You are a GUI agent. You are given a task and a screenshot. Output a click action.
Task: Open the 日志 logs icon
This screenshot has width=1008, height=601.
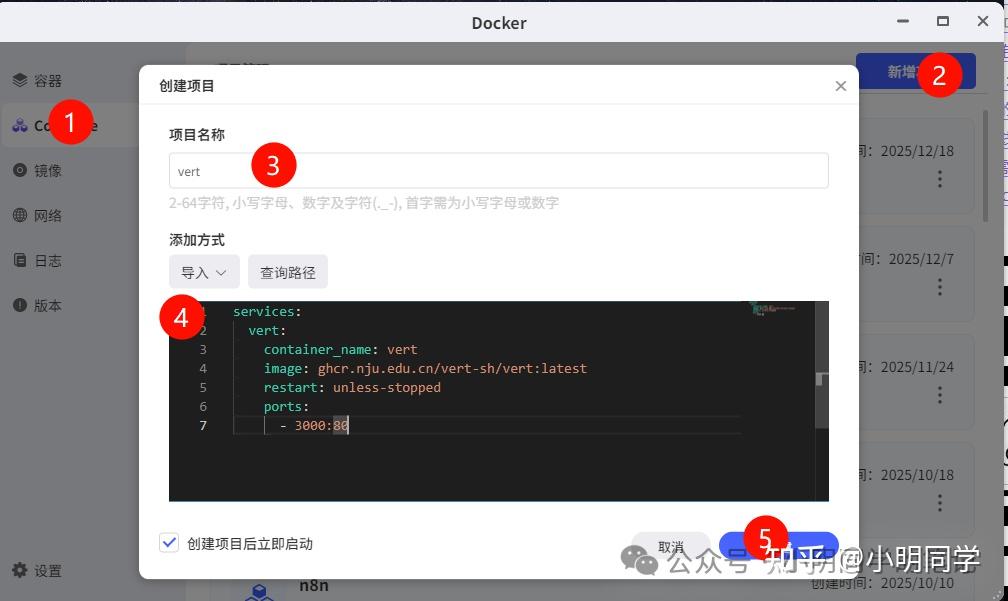tap(20, 261)
